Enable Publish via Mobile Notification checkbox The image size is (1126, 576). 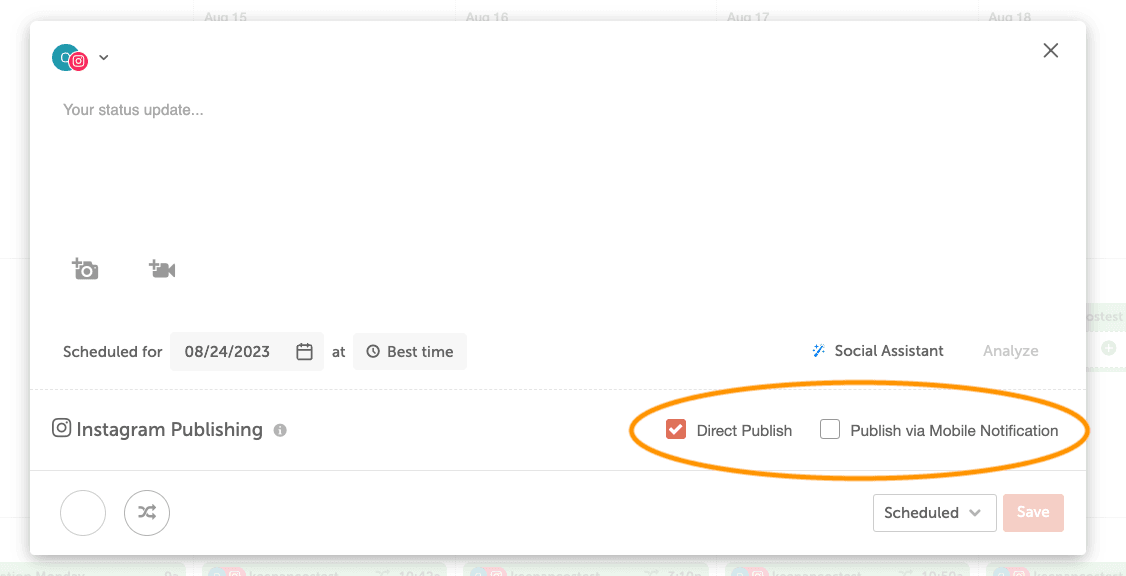[x=830, y=430]
